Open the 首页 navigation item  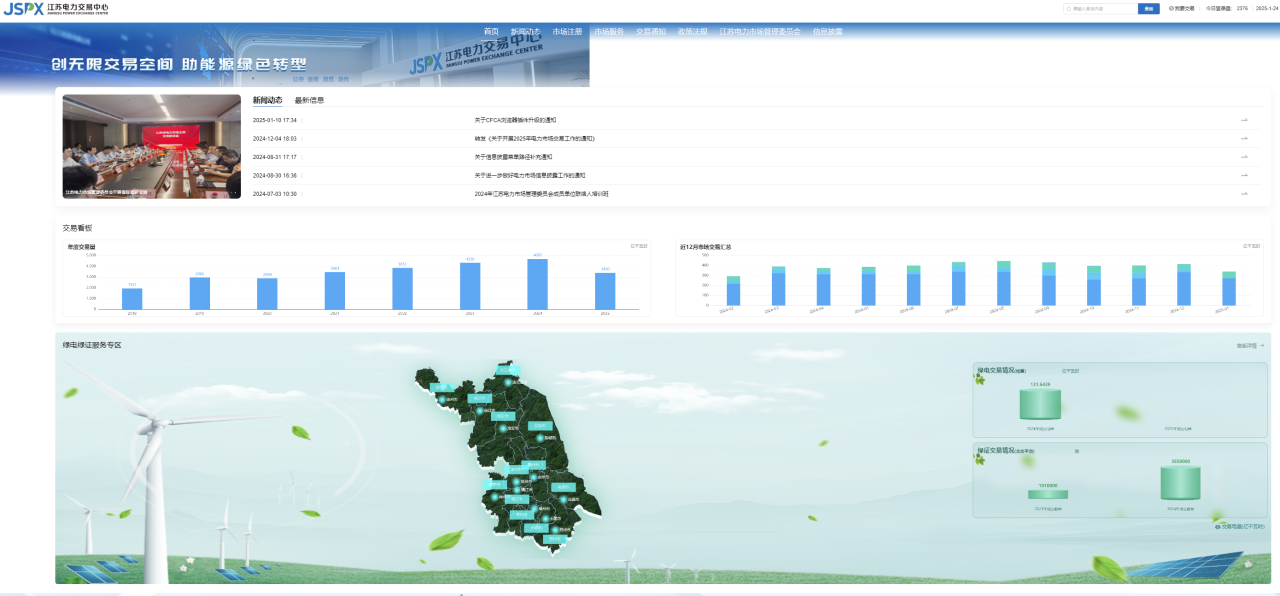pos(491,32)
